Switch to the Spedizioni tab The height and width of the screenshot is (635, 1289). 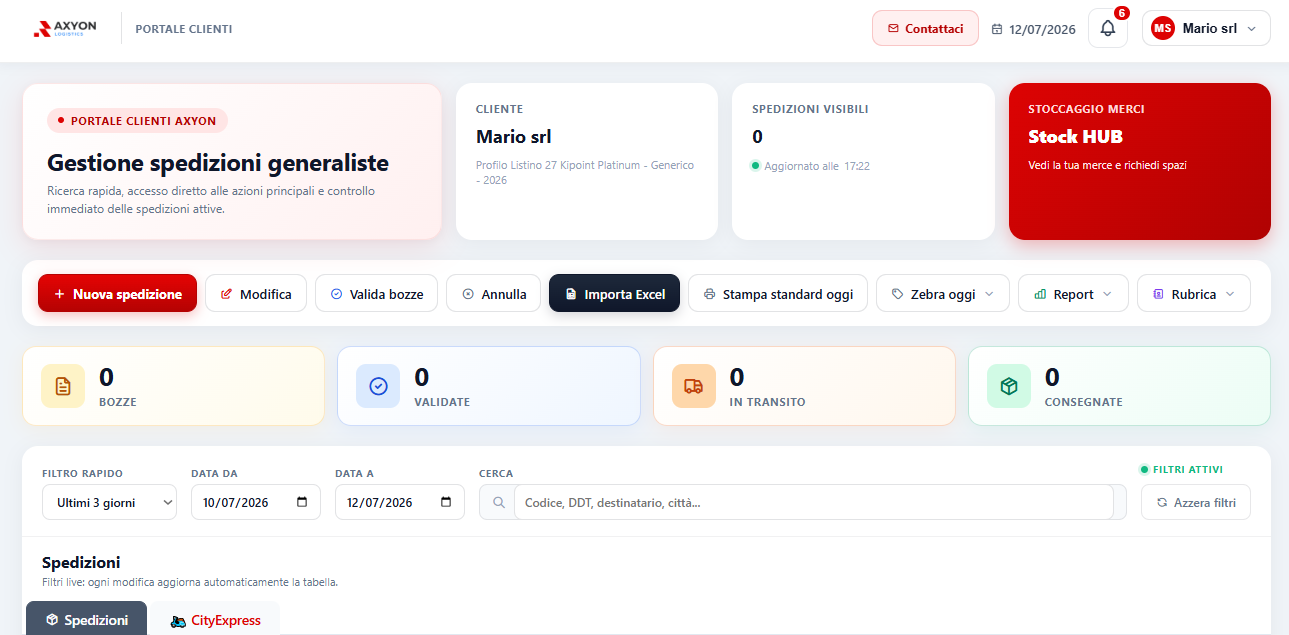[86, 618]
